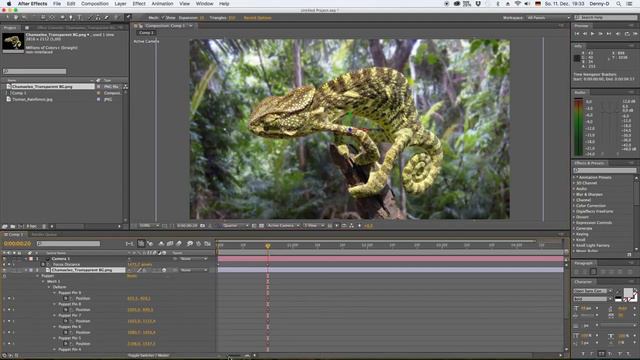The height and width of the screenshot is (360, 640).
Task: Click Play in the Preview panel
Action: tap(593, 34)
